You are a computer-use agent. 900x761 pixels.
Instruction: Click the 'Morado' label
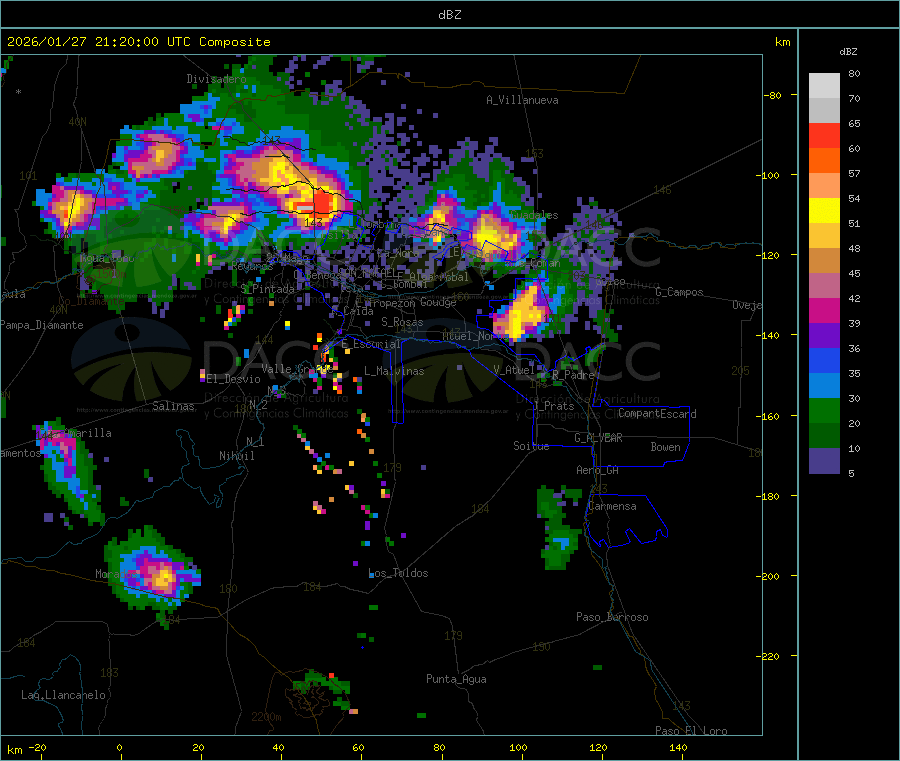coord(114,574)
